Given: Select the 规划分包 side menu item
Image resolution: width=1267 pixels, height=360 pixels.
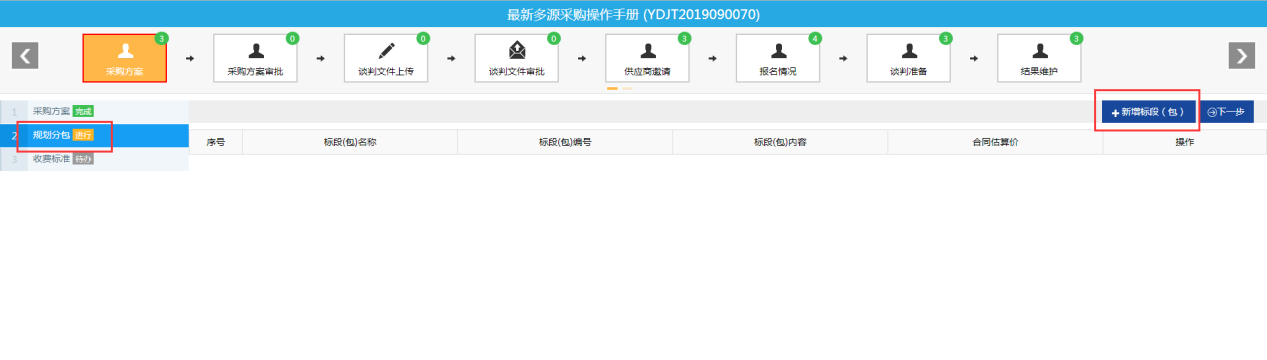Looking at the screenshot, I should [95, 135].
